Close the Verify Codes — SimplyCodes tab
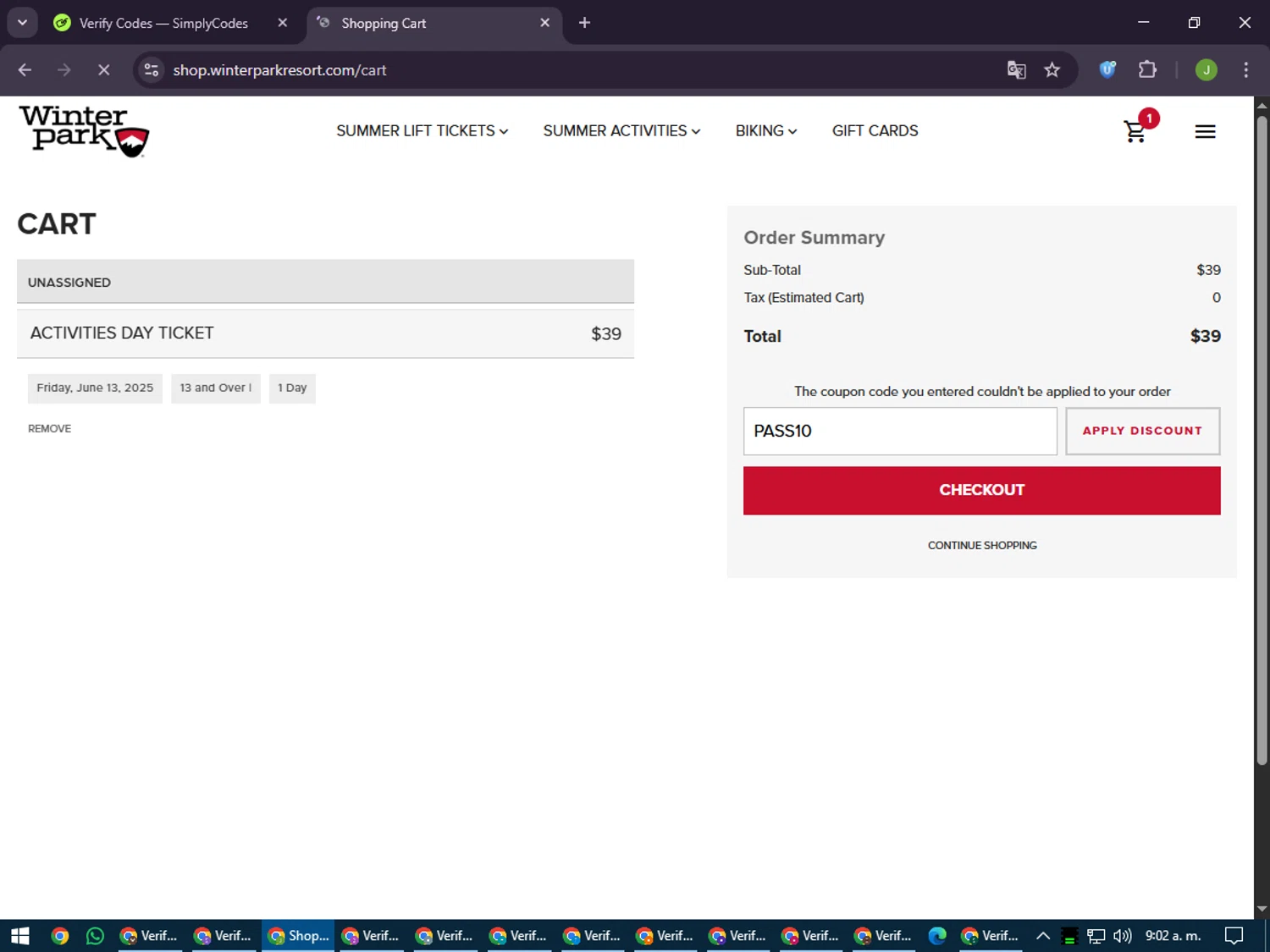1270x952 pixels. pos(282,23)
